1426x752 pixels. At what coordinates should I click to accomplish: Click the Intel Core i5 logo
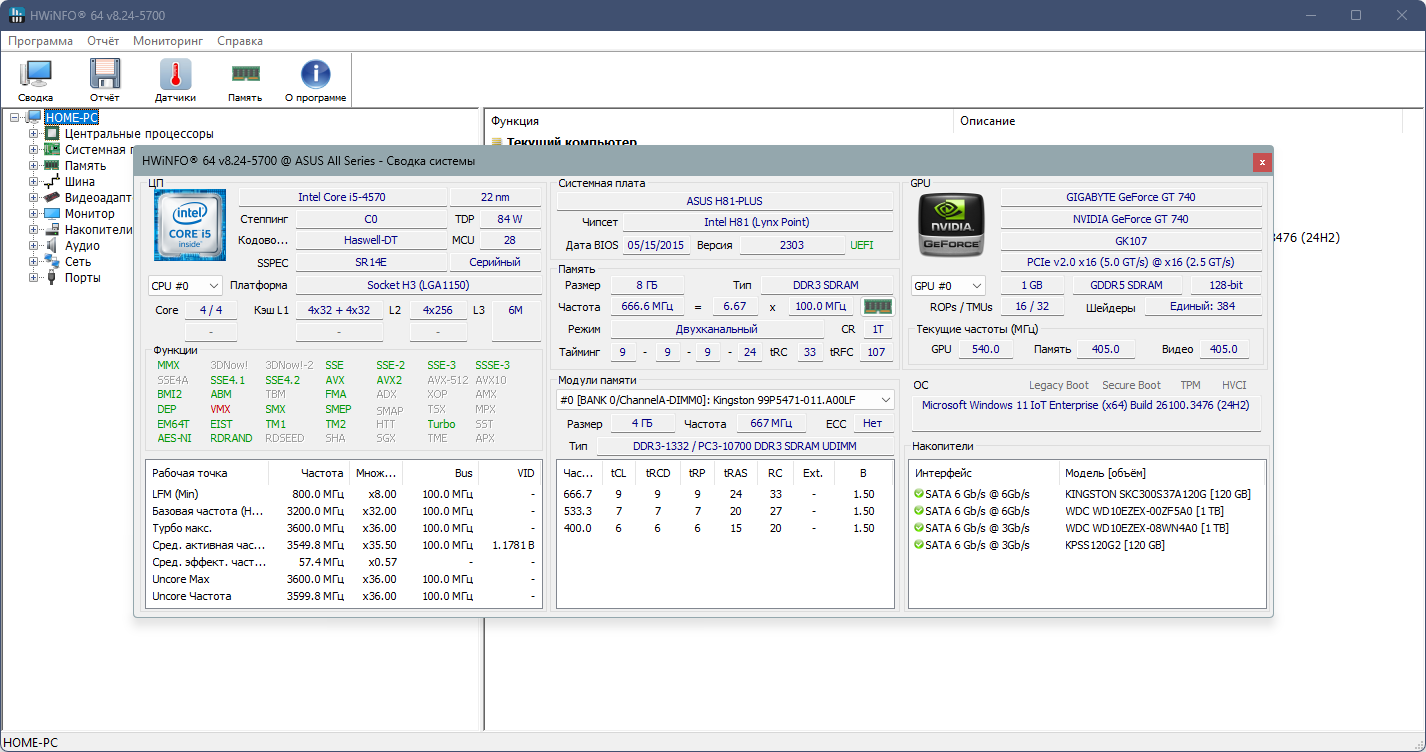click(x=190, y=225)
